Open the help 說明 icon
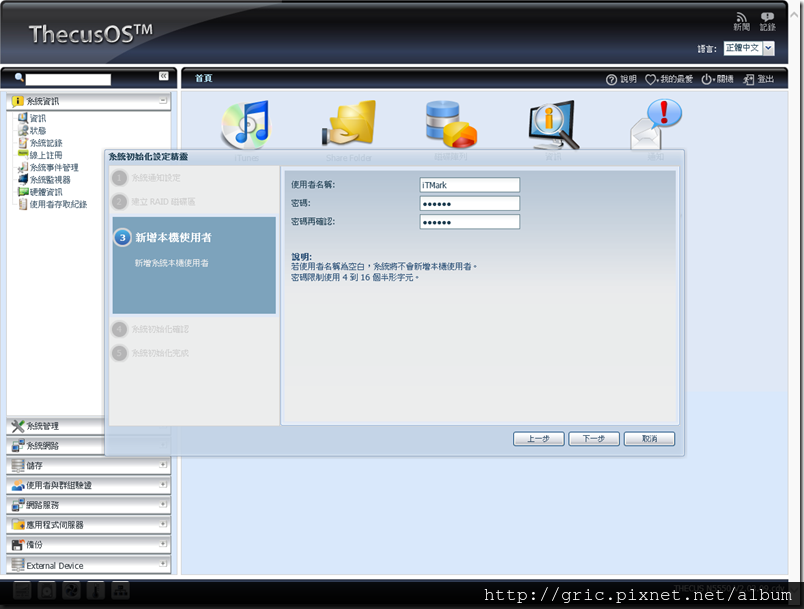 (621, 79)
